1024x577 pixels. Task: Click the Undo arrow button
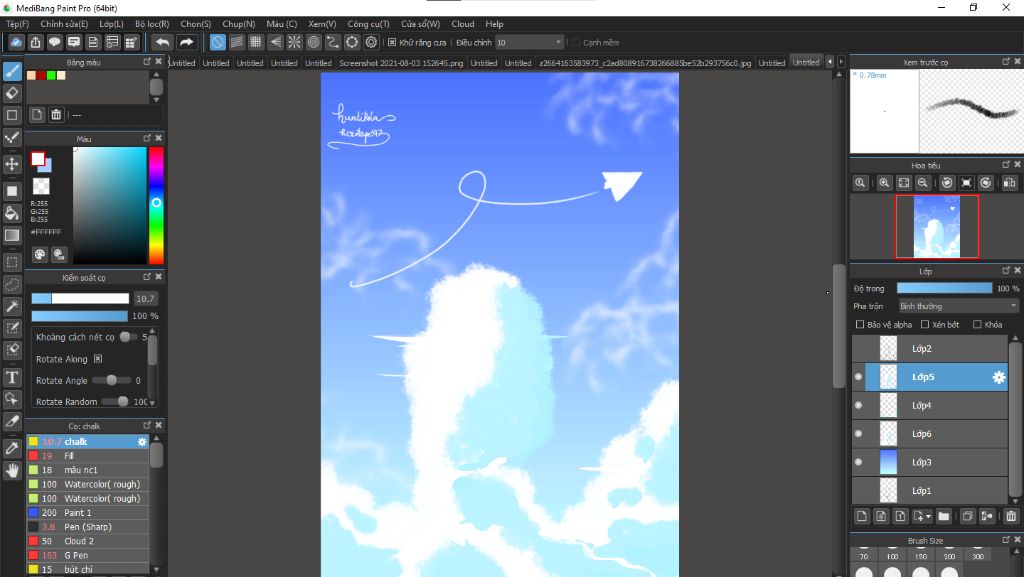tap(162, 42)
